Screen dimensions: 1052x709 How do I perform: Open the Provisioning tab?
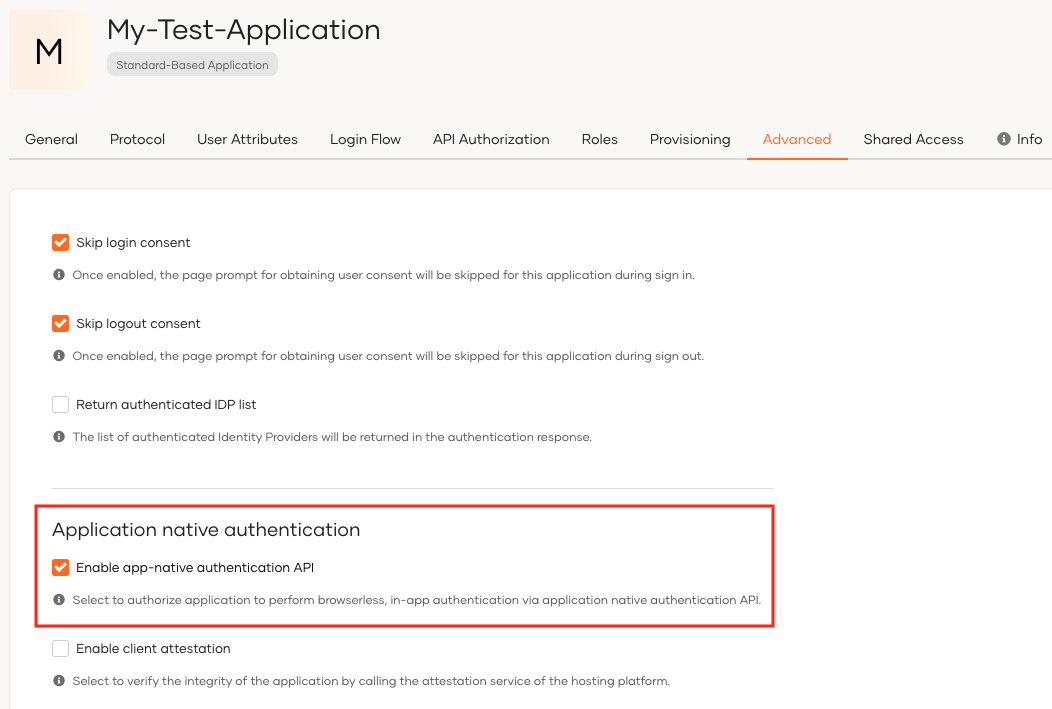[x=690, y=139]
